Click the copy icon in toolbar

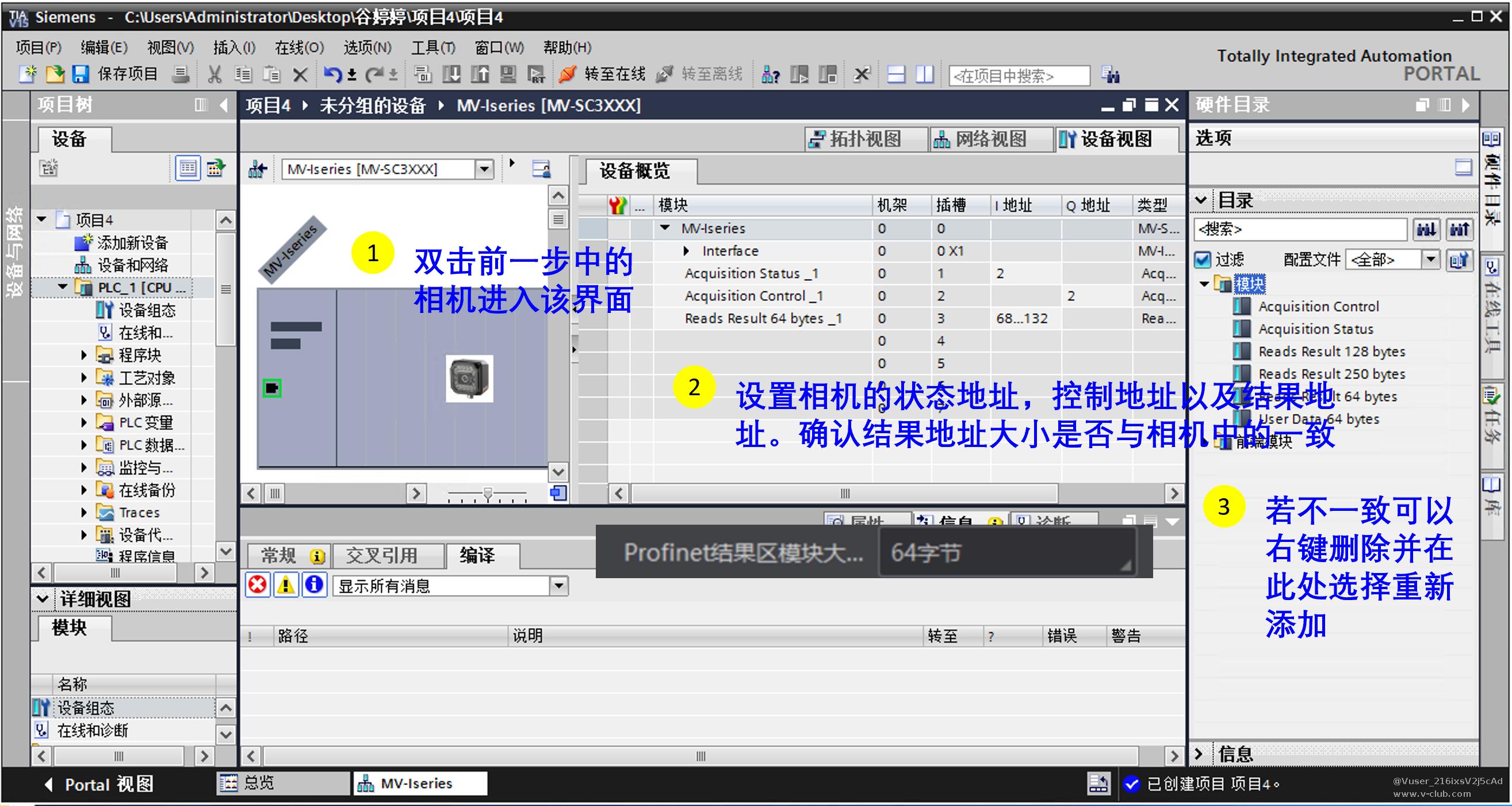[x=243, y=75]
